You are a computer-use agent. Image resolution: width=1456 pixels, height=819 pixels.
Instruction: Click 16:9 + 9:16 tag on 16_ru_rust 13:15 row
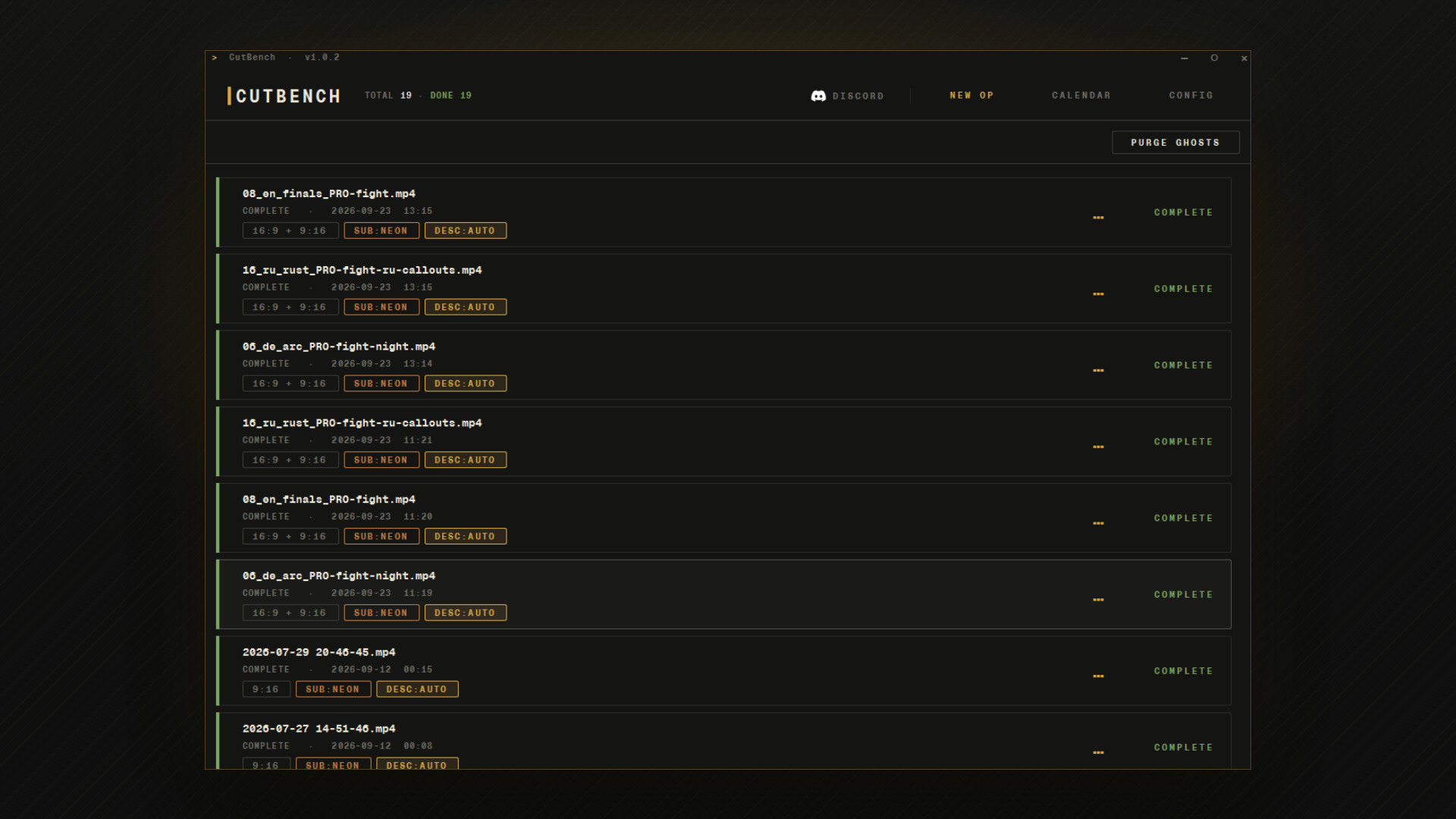pyautogui.click(x=290, y=307)
